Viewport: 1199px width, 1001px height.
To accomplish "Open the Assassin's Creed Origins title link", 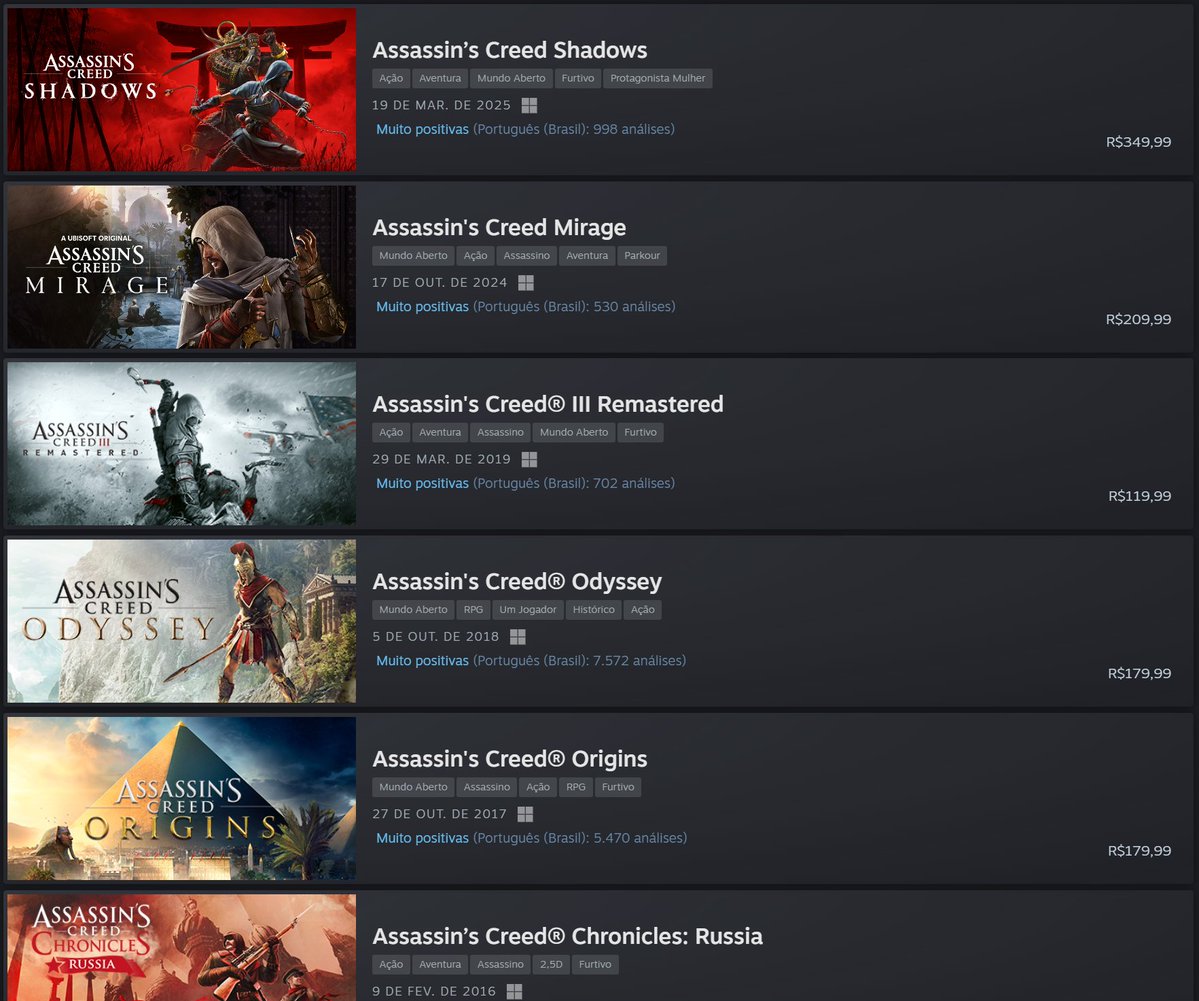I will [510, 759].
